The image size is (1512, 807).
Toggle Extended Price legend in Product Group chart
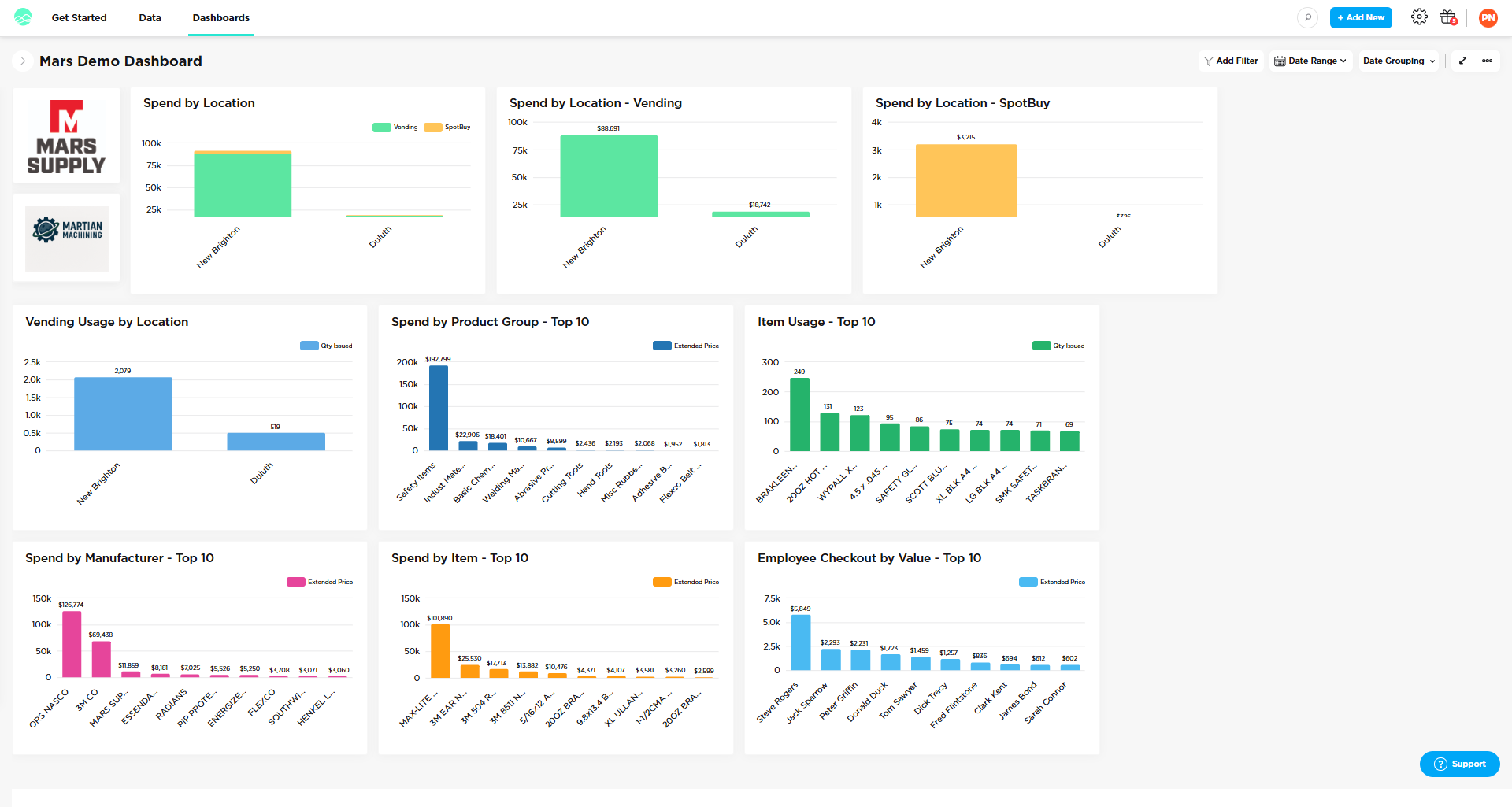[x=686, y=346]
